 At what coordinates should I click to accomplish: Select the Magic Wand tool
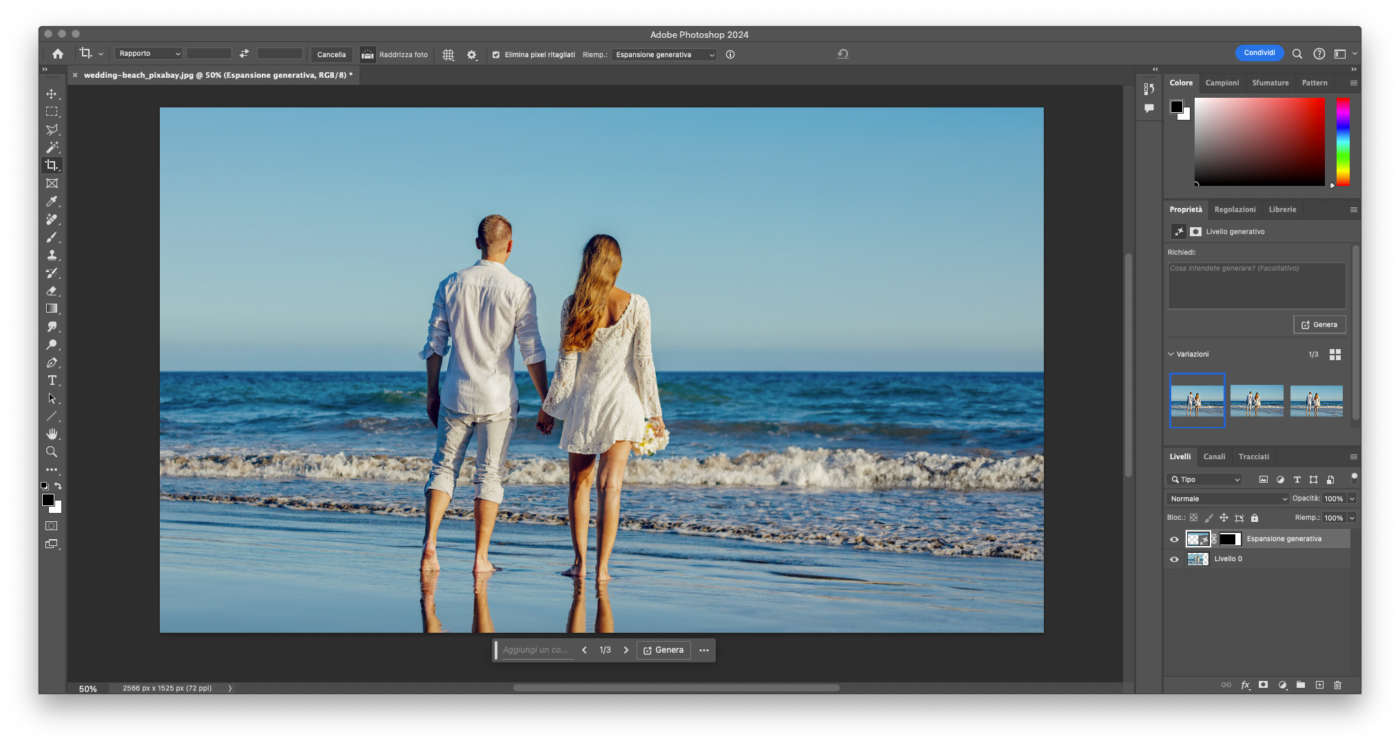pyautogui.click(x=52, y=148)
